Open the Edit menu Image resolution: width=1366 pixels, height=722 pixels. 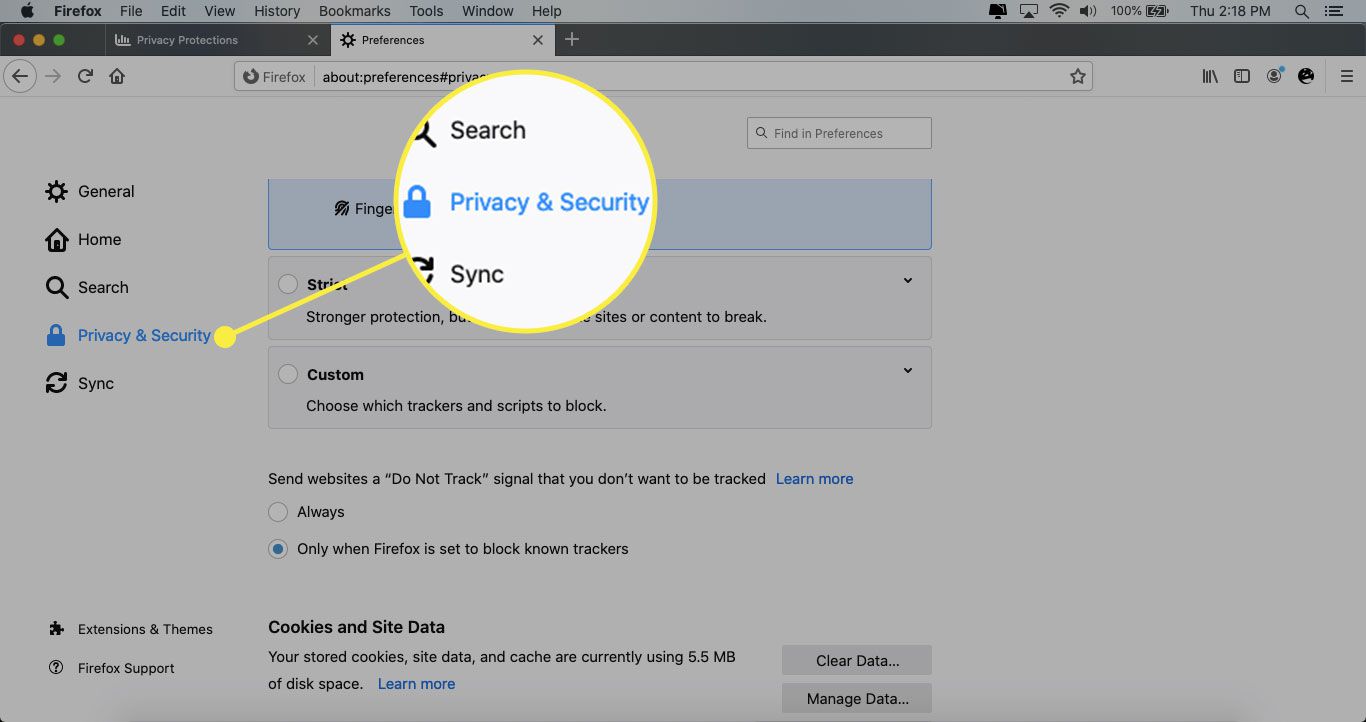tap(173, 11)
